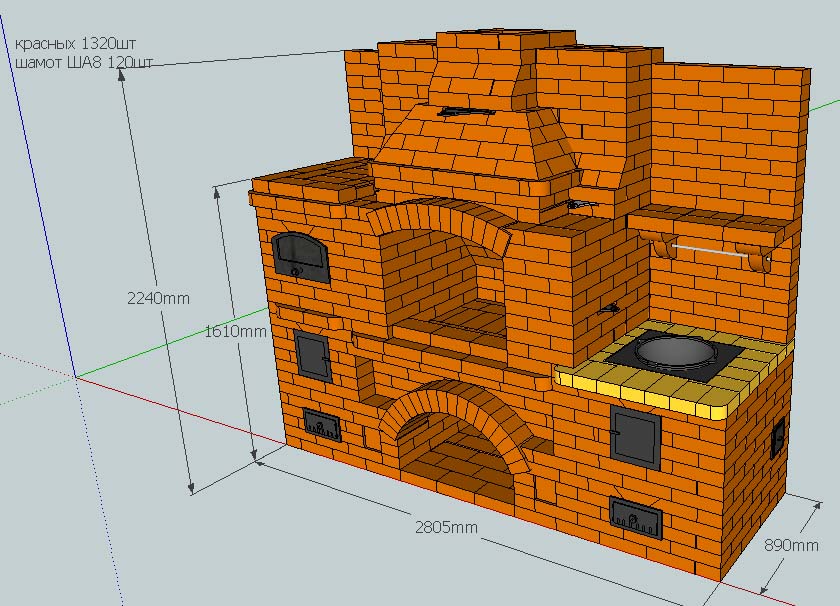Click the middle left rectangular stove door

[x=312, y=355]
